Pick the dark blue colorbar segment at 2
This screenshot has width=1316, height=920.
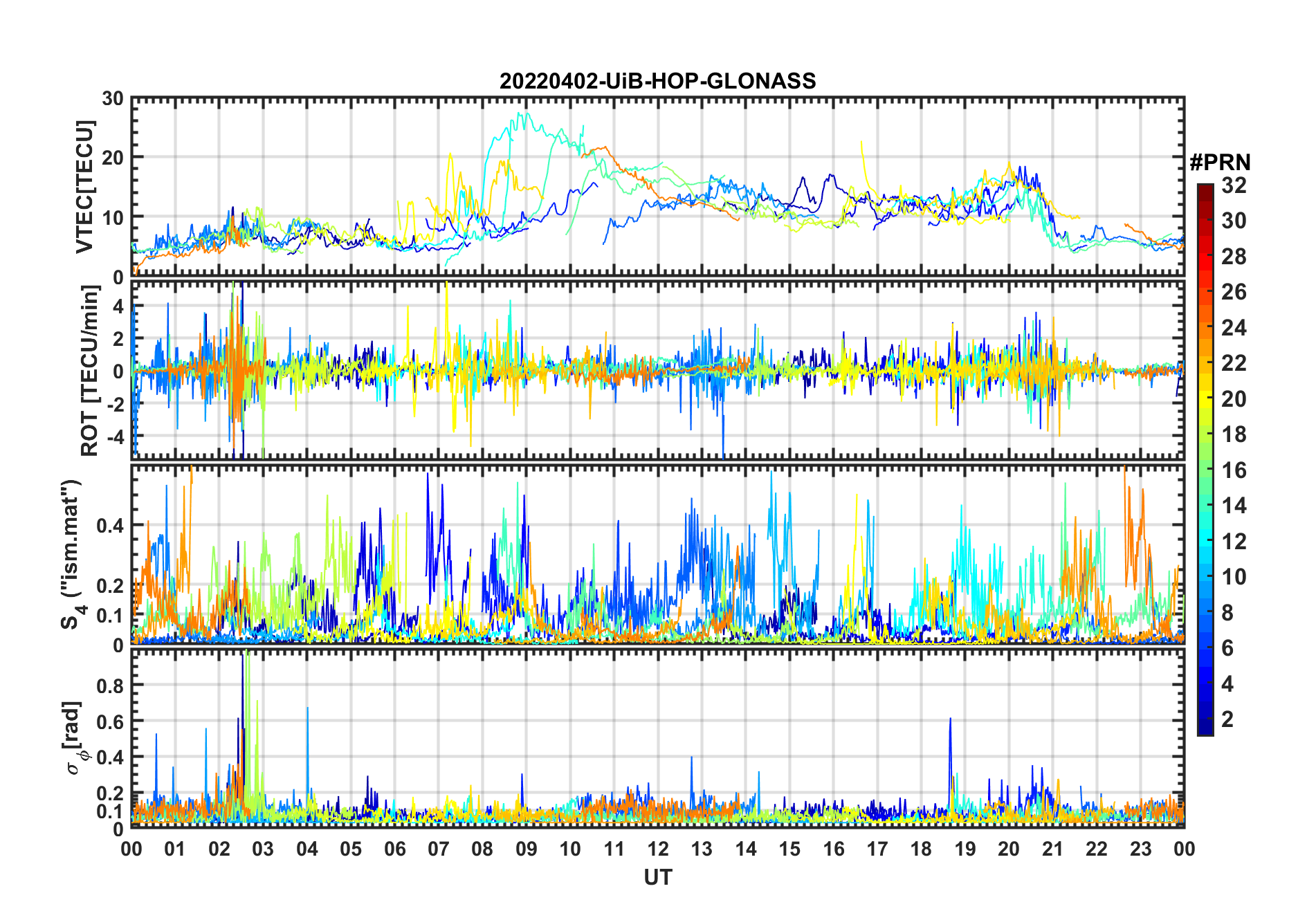pos(1205,719)
